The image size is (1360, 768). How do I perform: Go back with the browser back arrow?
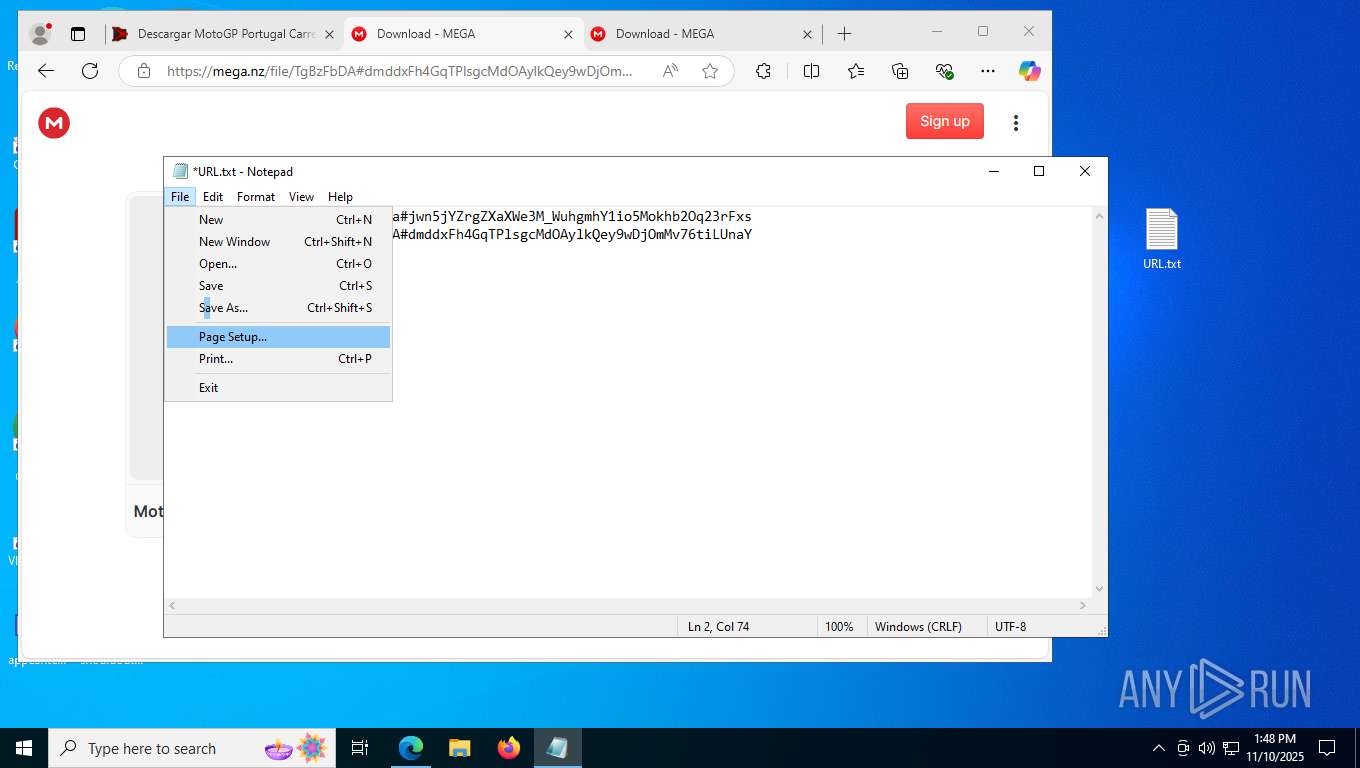point(46,71)
